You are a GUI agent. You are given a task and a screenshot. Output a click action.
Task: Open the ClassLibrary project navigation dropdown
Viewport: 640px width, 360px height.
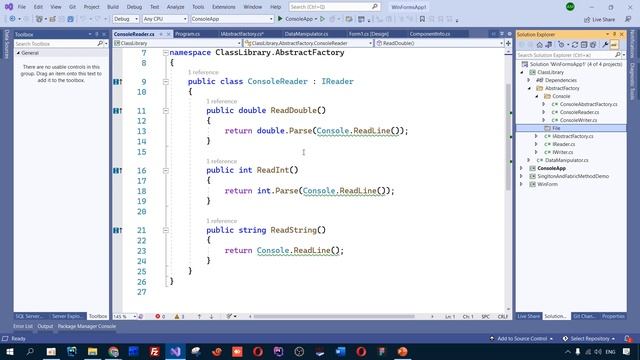tap(178, 43)
